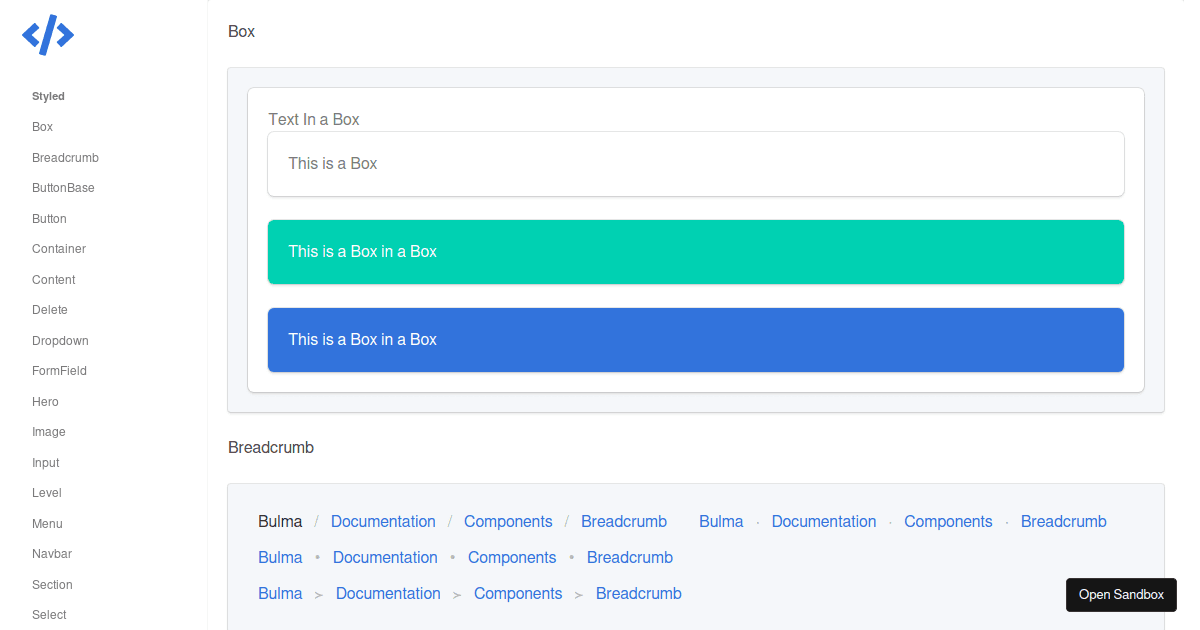This screenshot has height=630, width=1200.
Task: Select the Image sidebar item
Action: pyautogui.click(x=48, y=432)
